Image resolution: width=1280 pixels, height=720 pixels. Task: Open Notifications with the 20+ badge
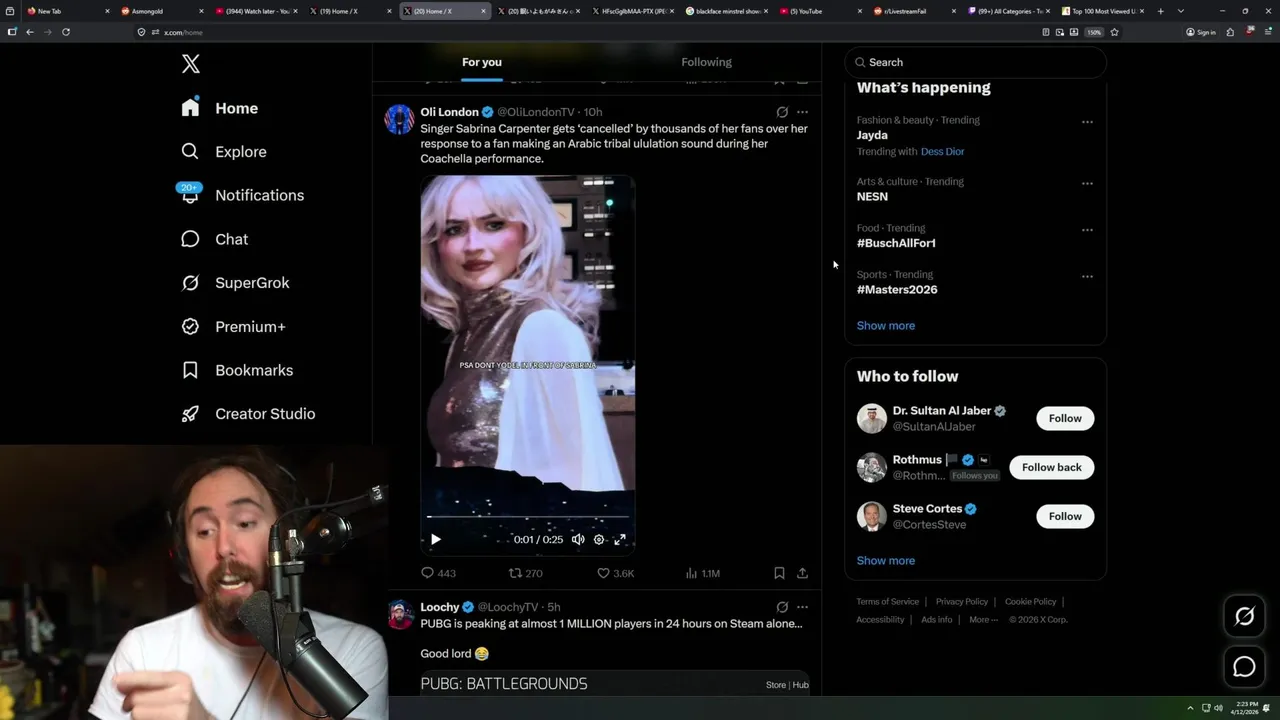pyautogui.click(x=242, y=195)
